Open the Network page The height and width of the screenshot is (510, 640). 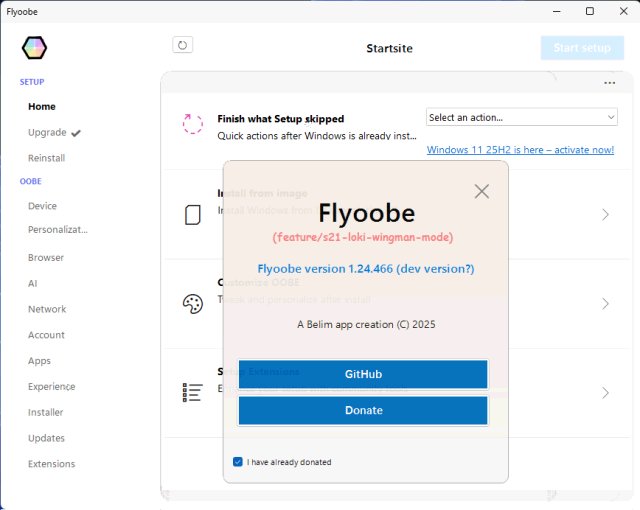[47, 309]
